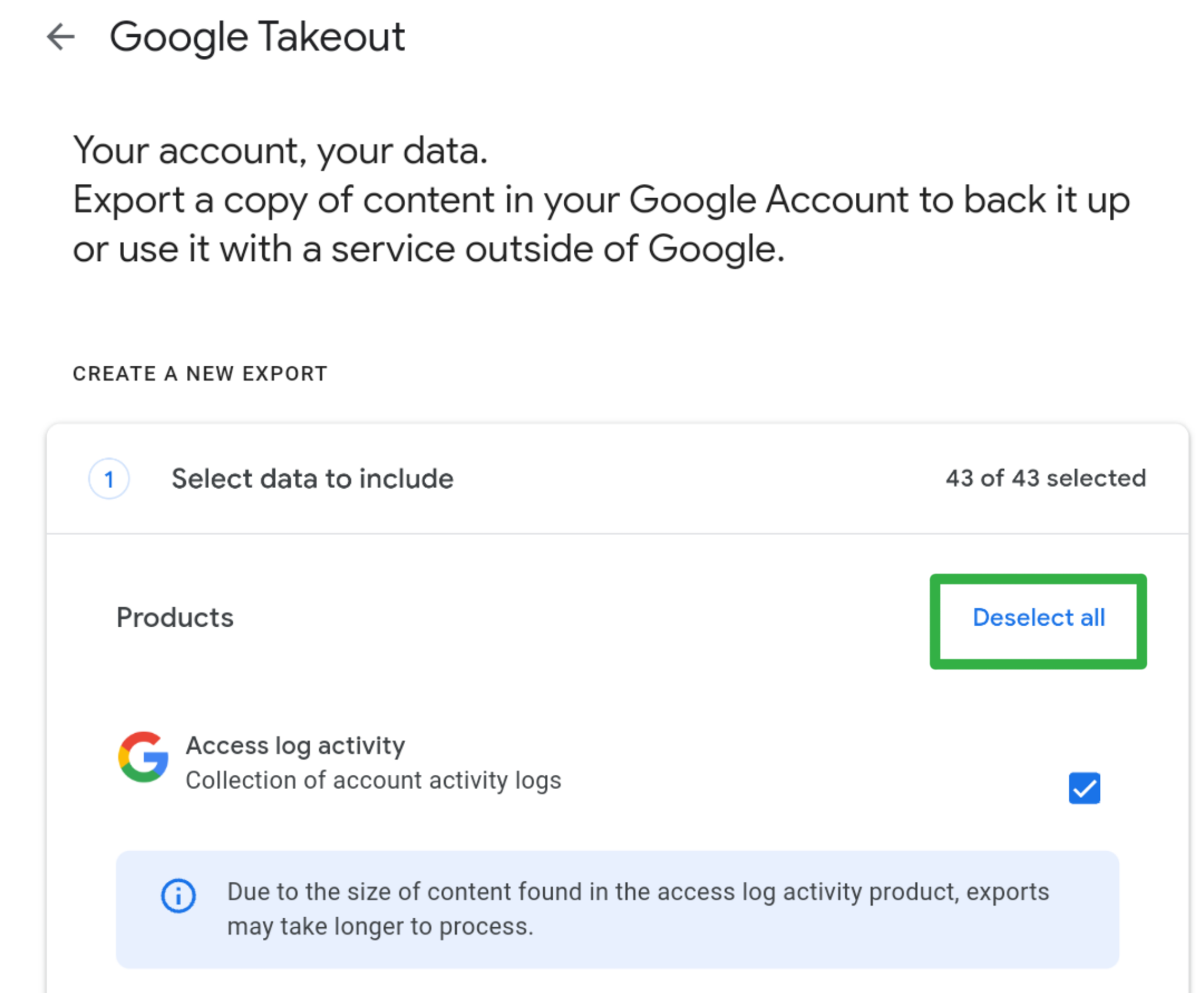
Task: Toggle the blue checkmark for account activity logs
Action: click(1084, 789)
